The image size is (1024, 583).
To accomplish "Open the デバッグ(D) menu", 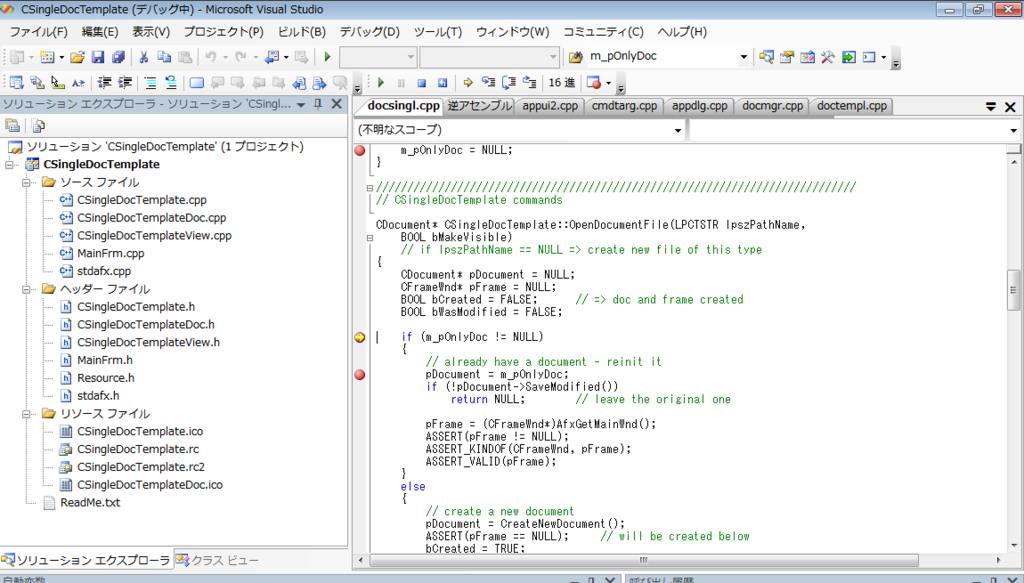I will (370, 32).
